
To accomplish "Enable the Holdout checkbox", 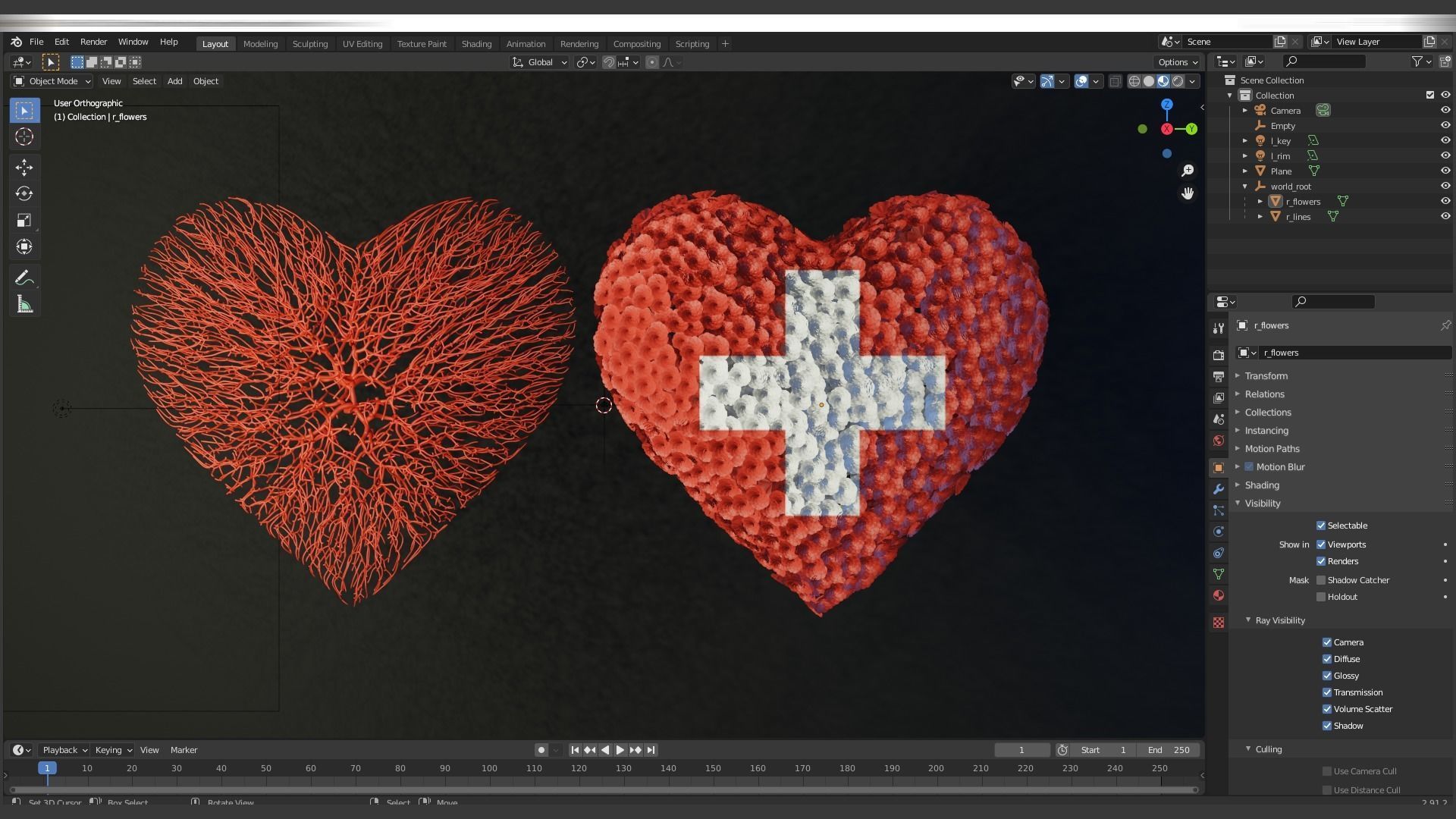I will tap(1321, 597).
